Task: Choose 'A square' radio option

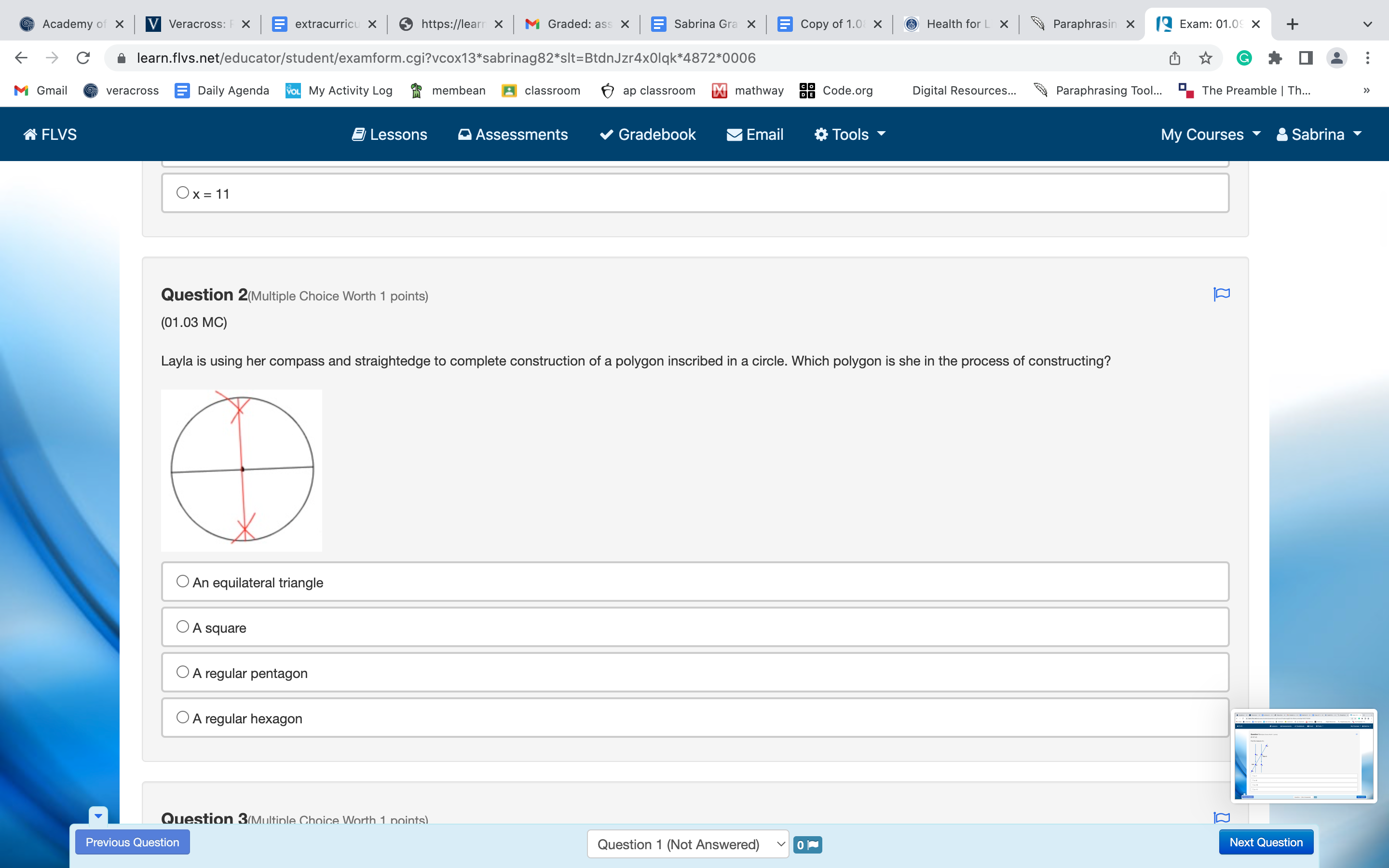Action: [182, 627]
